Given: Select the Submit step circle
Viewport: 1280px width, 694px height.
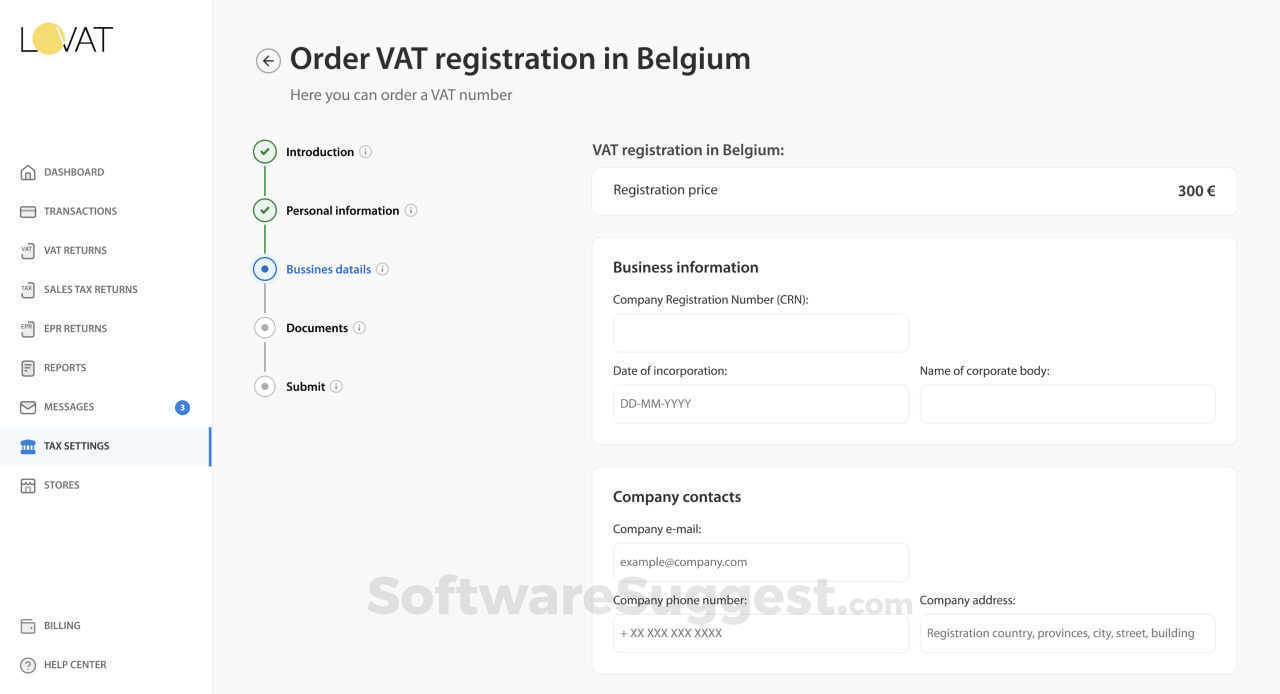Looking at the screenshot, I should (265, 386).
